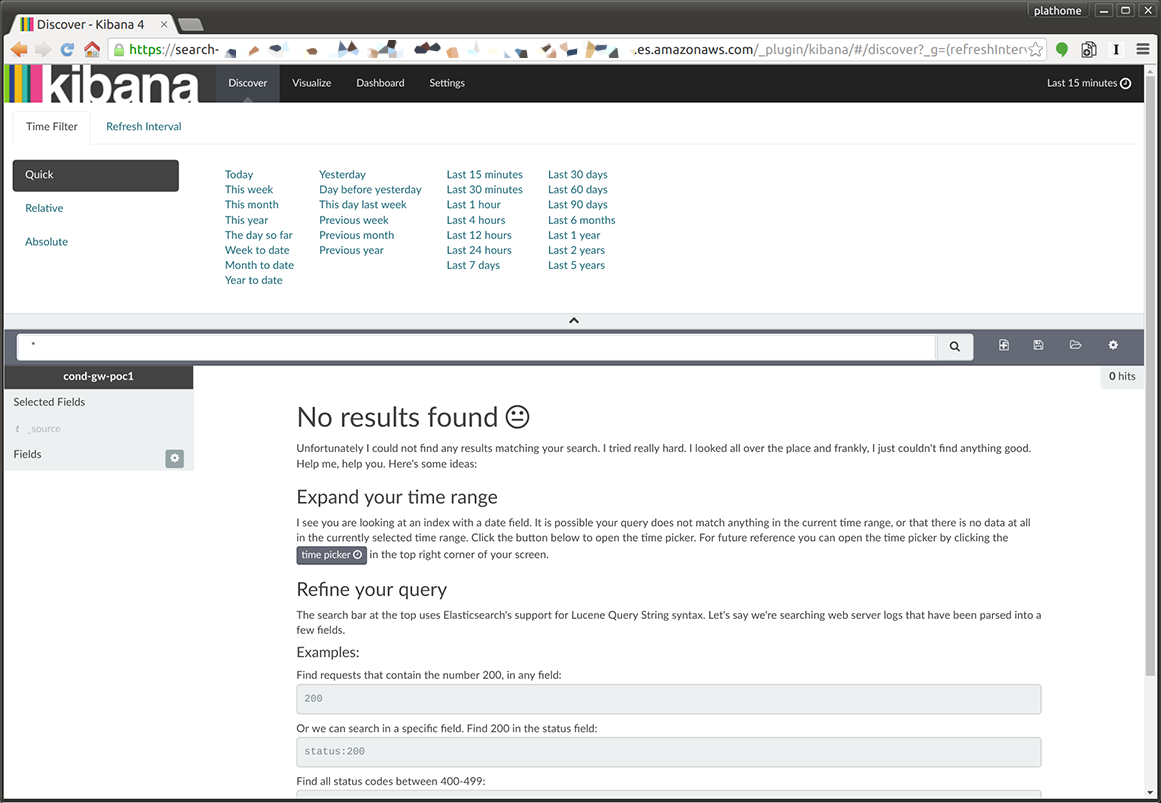Select Previous year range
Viewport: 1161px width, 803px height.
[352, 250]
